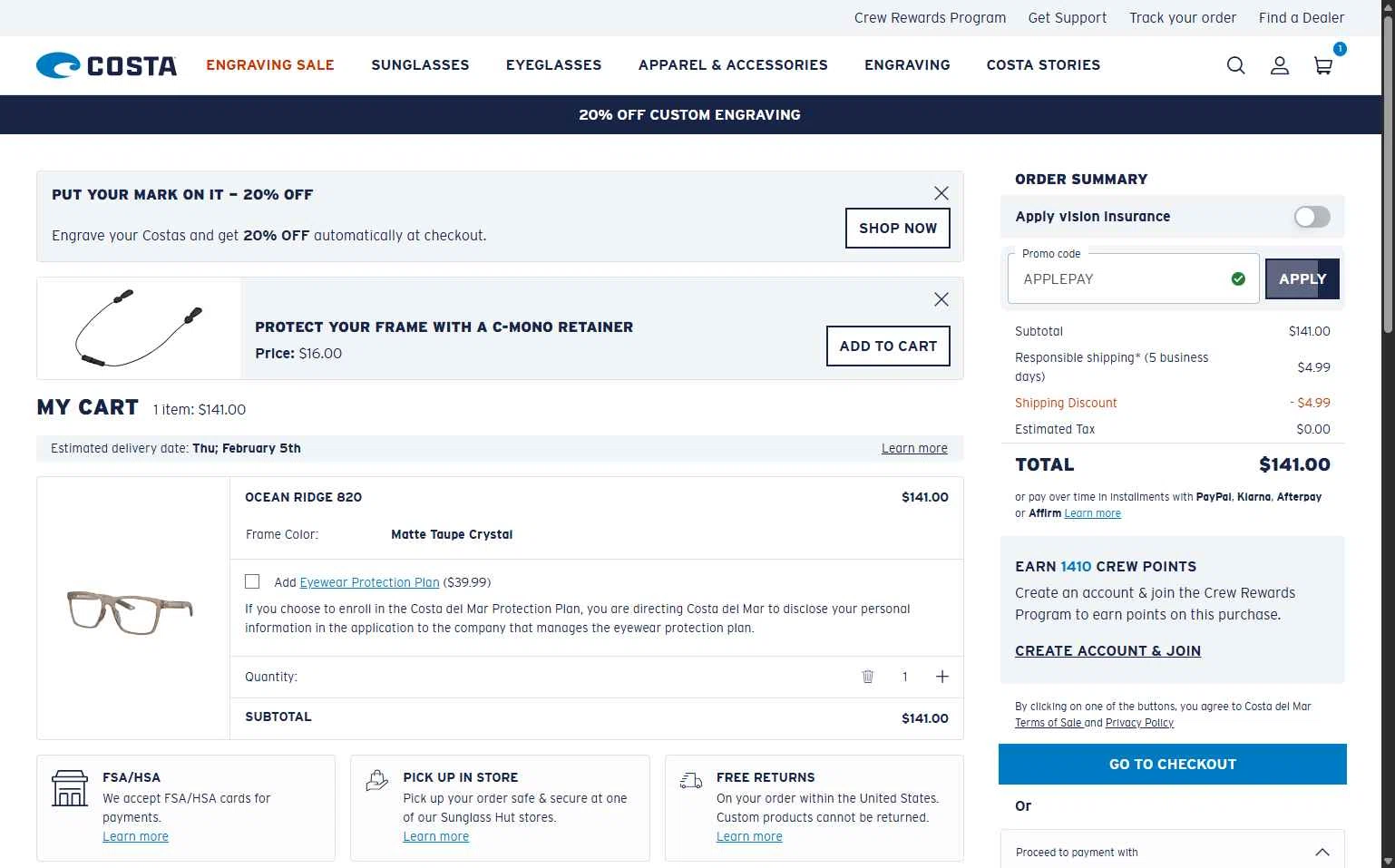Open the Get Support link
Viewport: 1395px width, 868px height.
1068,18
